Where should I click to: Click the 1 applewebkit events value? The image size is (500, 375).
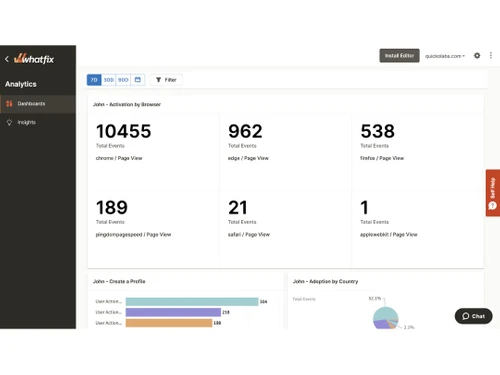click(x=364, y=207)
